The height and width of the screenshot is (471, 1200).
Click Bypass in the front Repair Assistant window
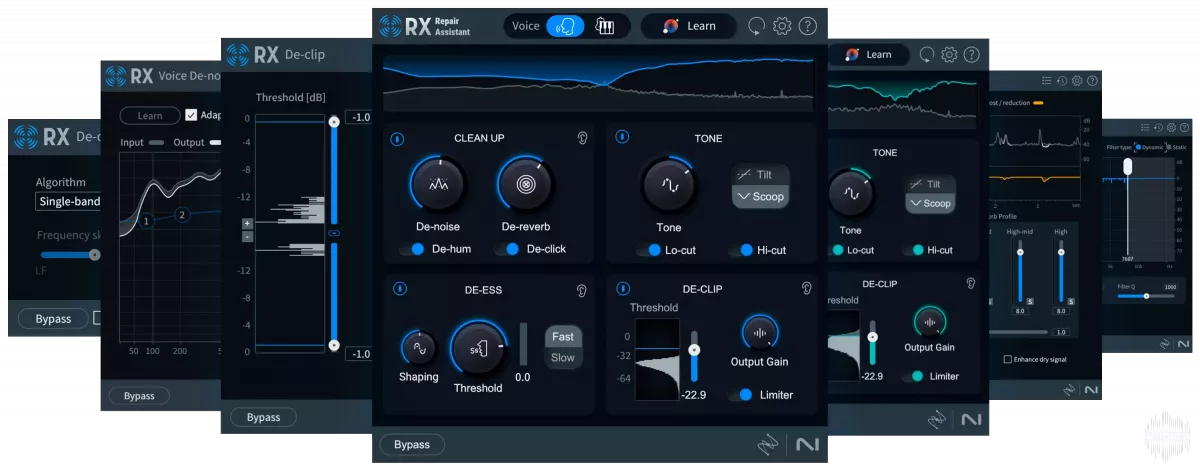[x=411, y=444]
